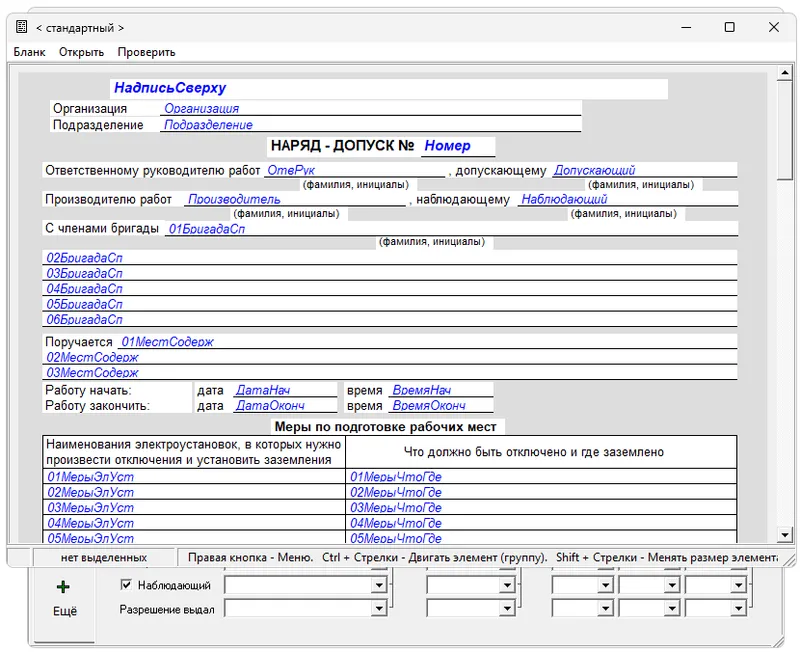This screenshot has width=800, height=652.
Task: Expand the second combo box in the Разрешение выдал row
Action: click(x=507, y=608)
